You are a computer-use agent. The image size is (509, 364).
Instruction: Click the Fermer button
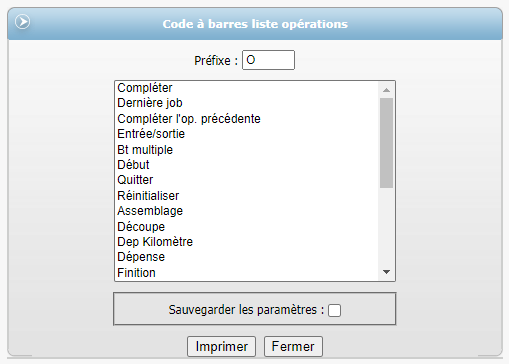tap(293, 346)
